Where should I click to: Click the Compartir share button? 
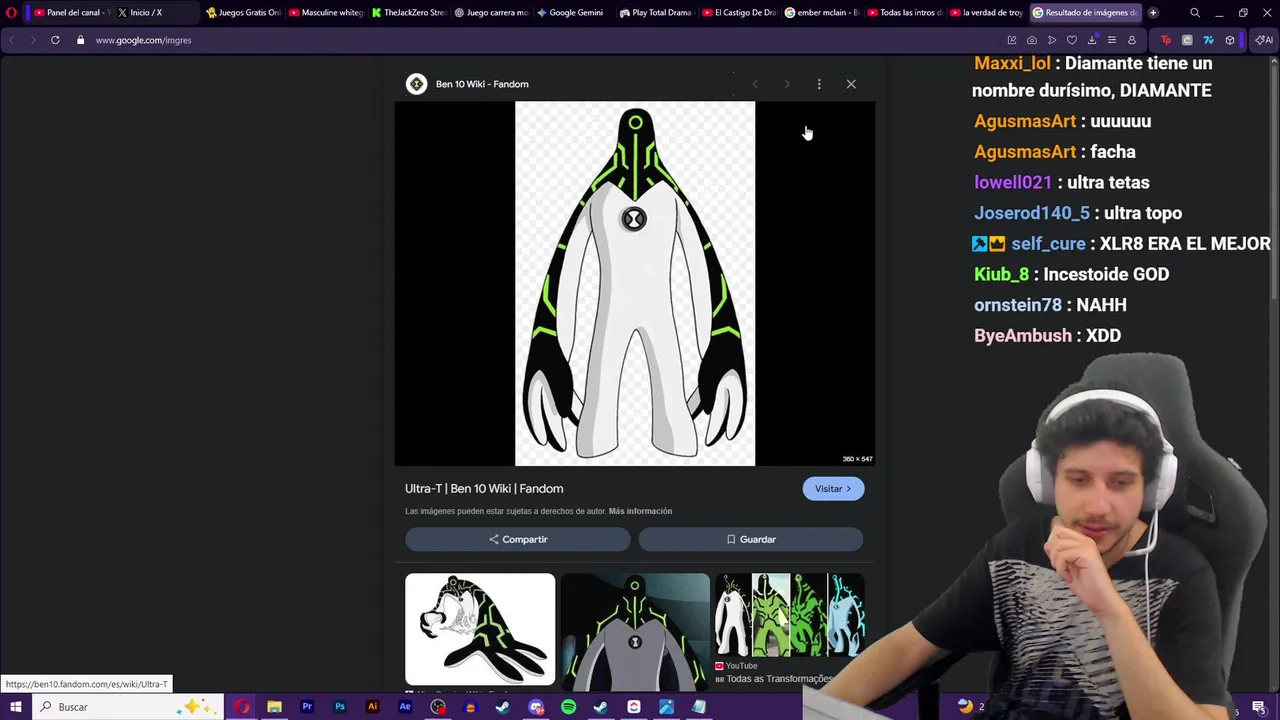[x=518, y=539]
